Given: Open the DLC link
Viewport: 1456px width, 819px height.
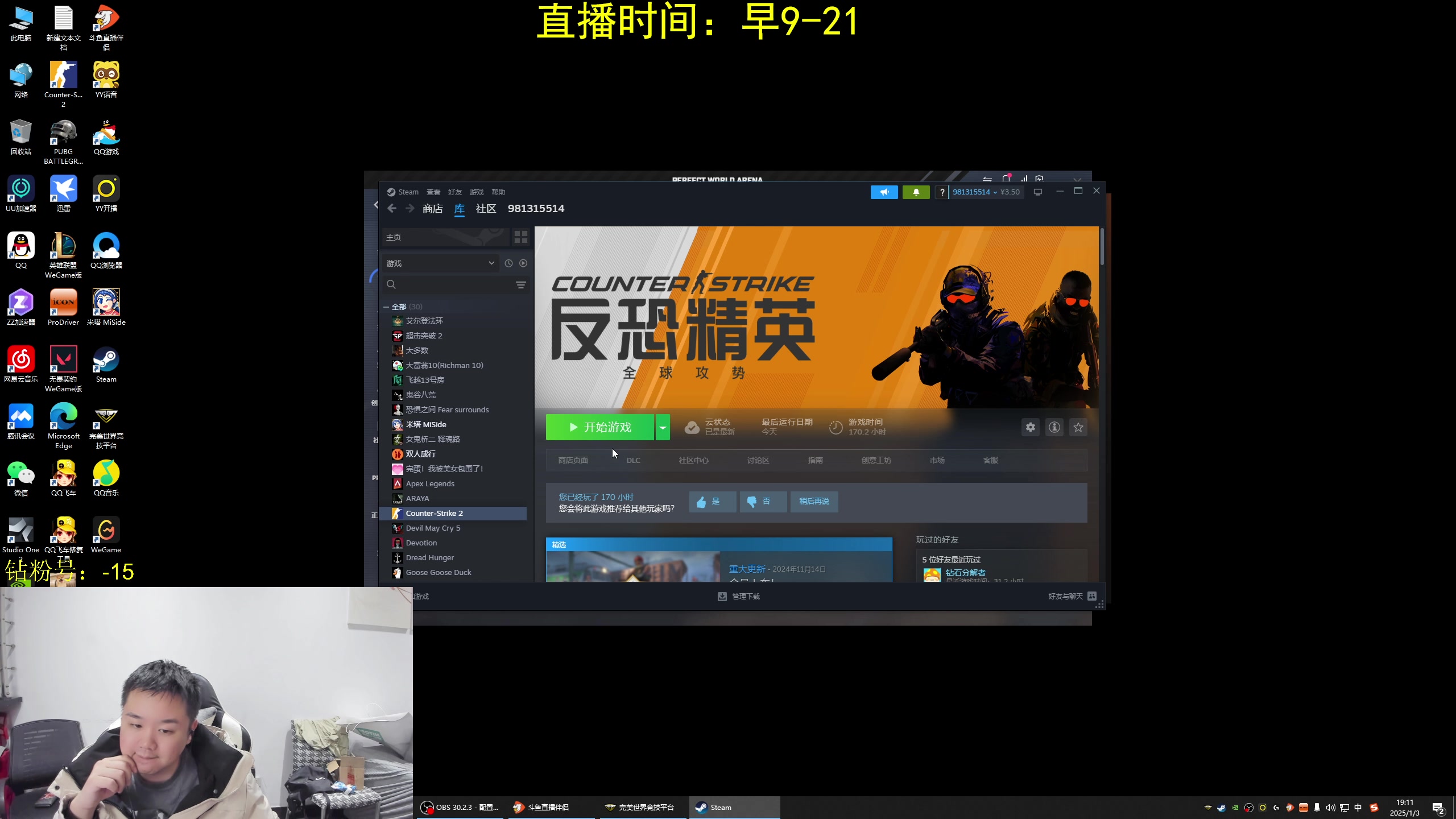Looking at the screenshot, I should (633, 460).
